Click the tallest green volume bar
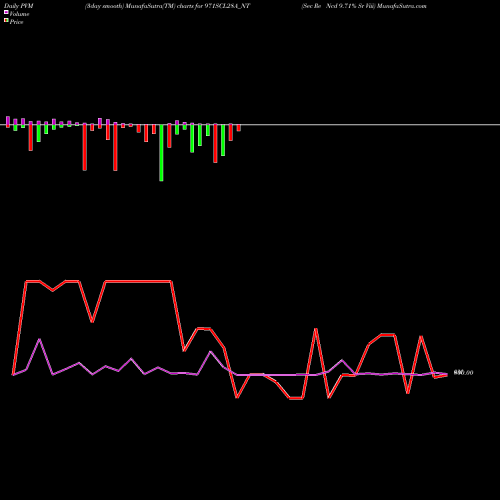Image resolution: width=500 pixels, height=500 pixels. [161, 153]
